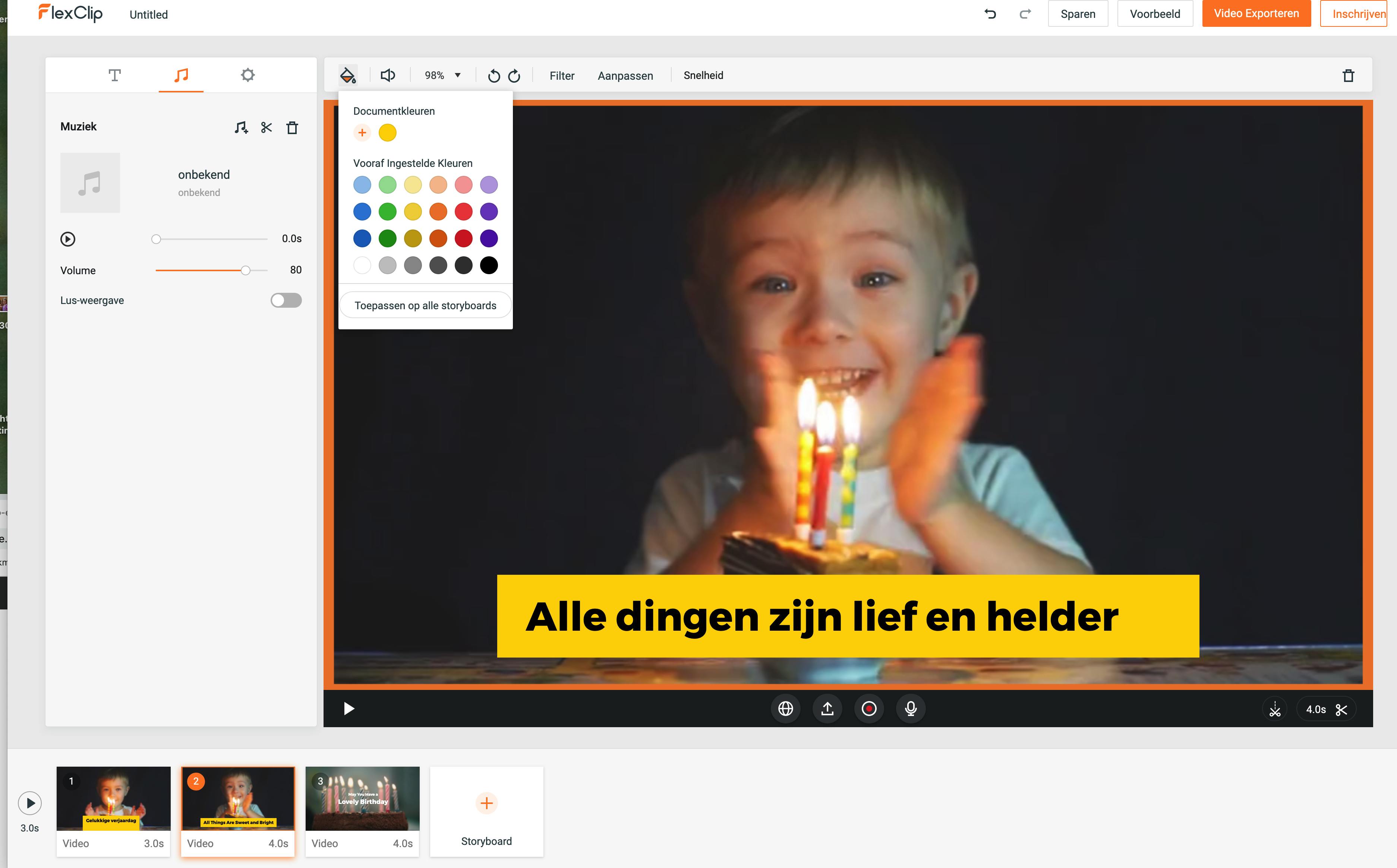The width and height of the screenshot is (1397, 868).
Task: Click the add music icon
Action: [x=241, y=127]
